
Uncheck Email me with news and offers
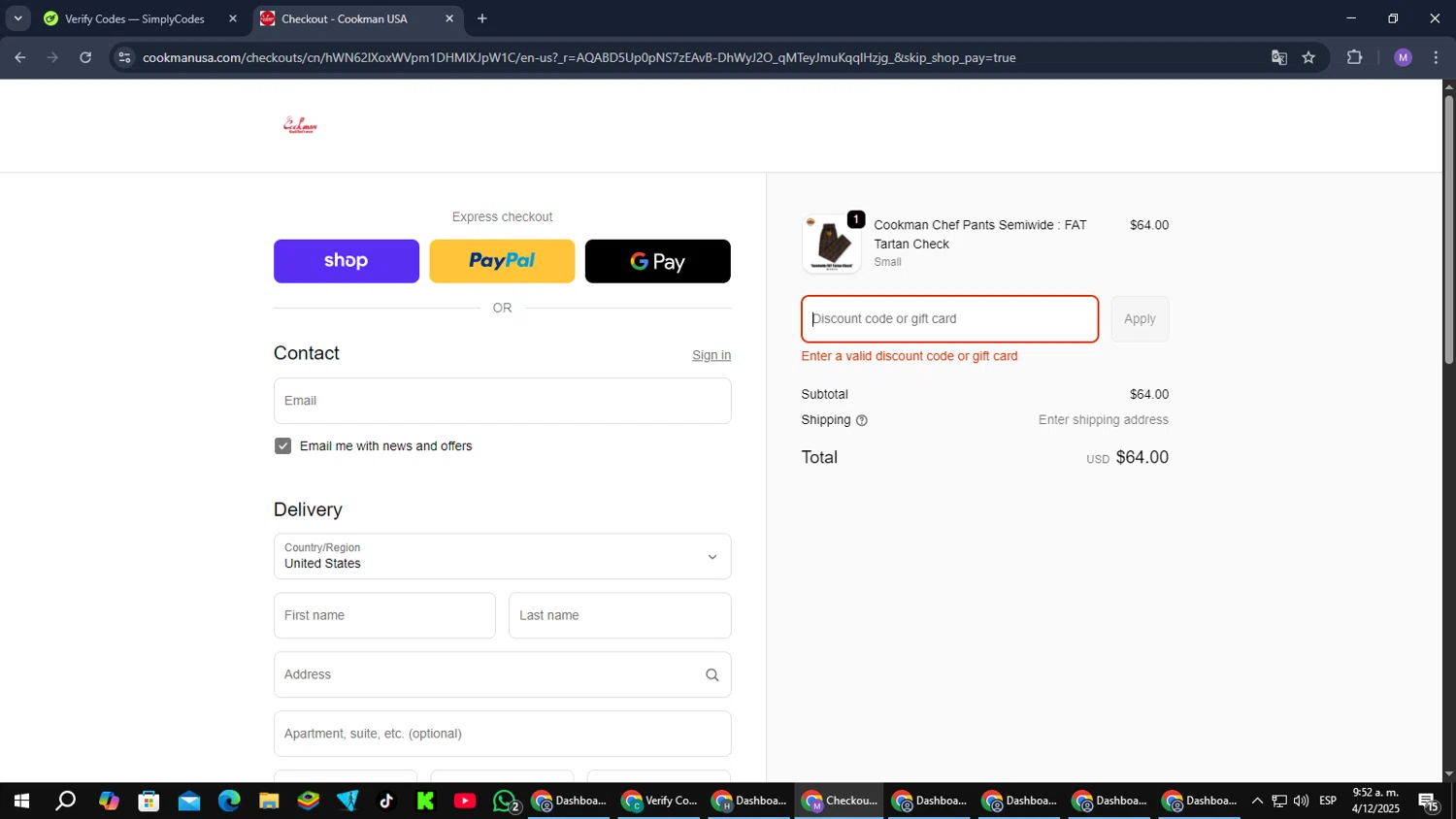point(282,446)
